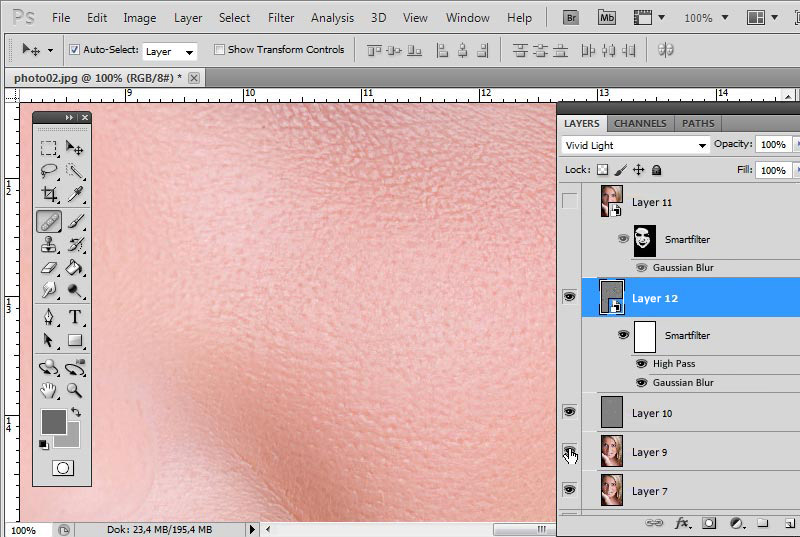Open the Vivid Light blend mode dropdown

635,145
